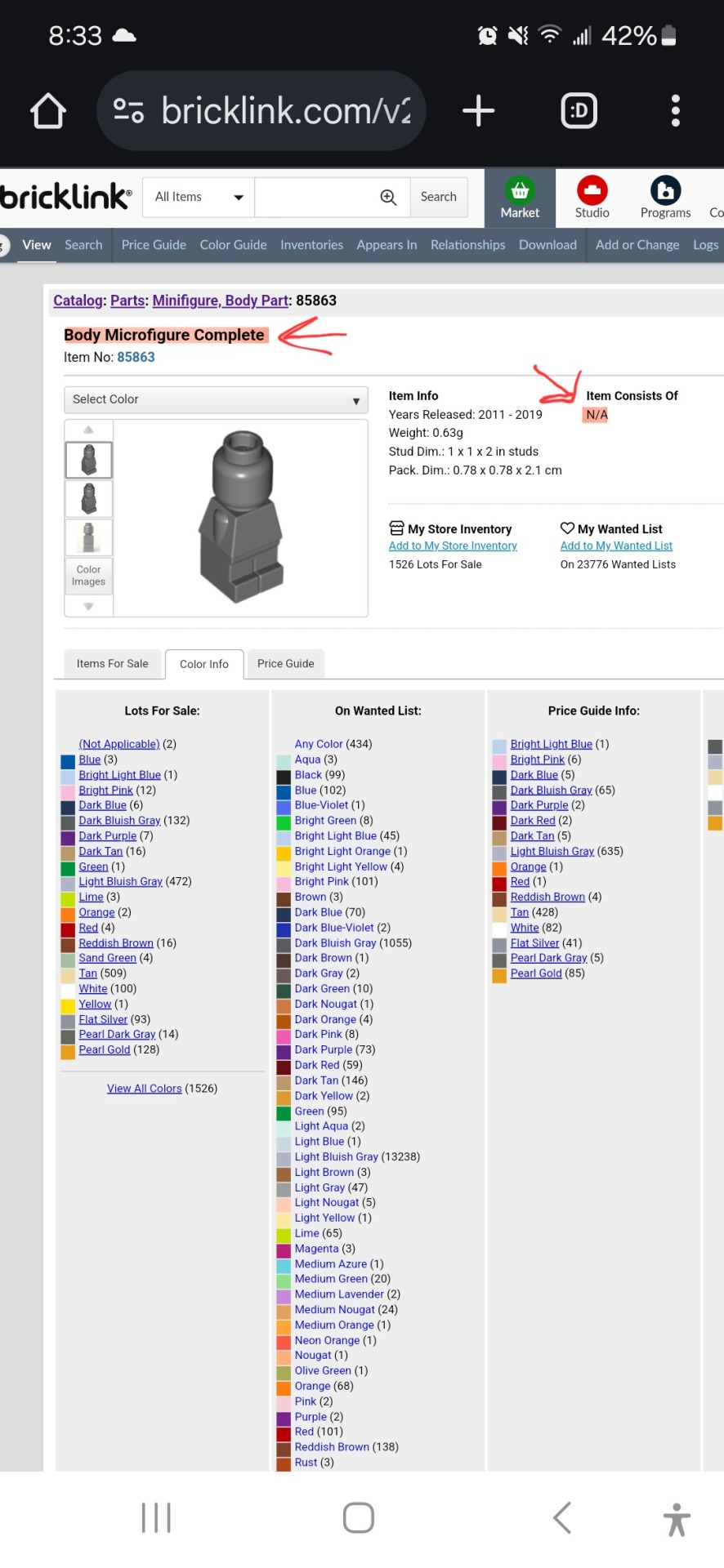Open Flat Silver (93) lots link
724x1568 pixels.
(x=103, y=1019)
